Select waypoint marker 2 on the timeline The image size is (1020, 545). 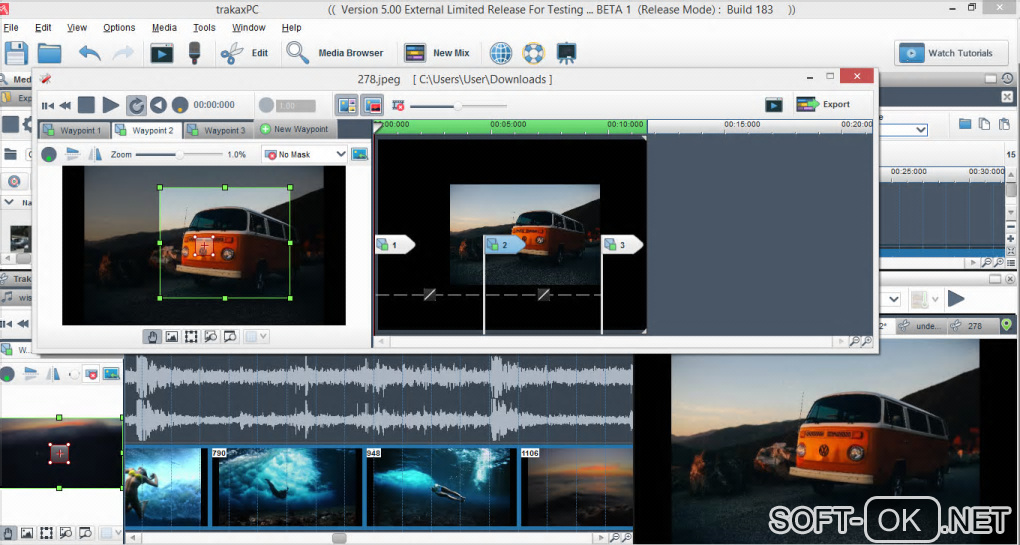(505, 245)
